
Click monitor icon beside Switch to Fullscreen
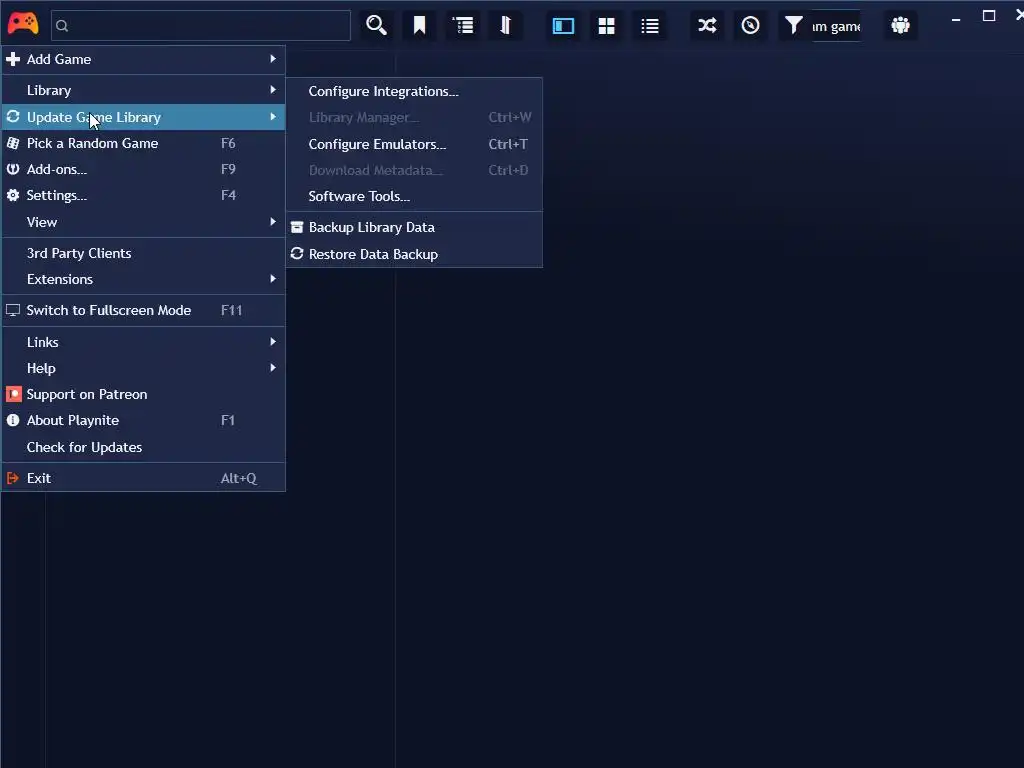[x=13, y=310]
